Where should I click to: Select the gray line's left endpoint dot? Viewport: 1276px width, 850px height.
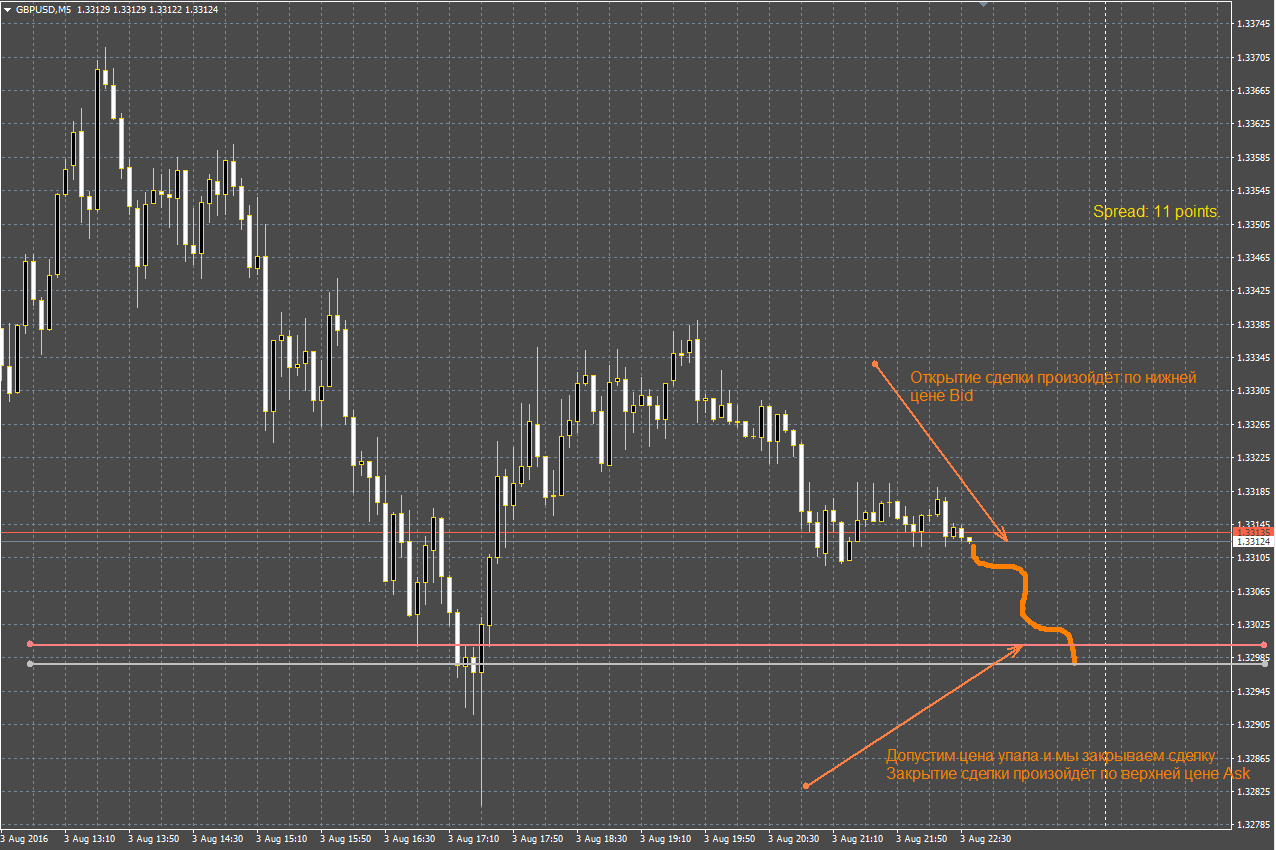coord(31,664)
